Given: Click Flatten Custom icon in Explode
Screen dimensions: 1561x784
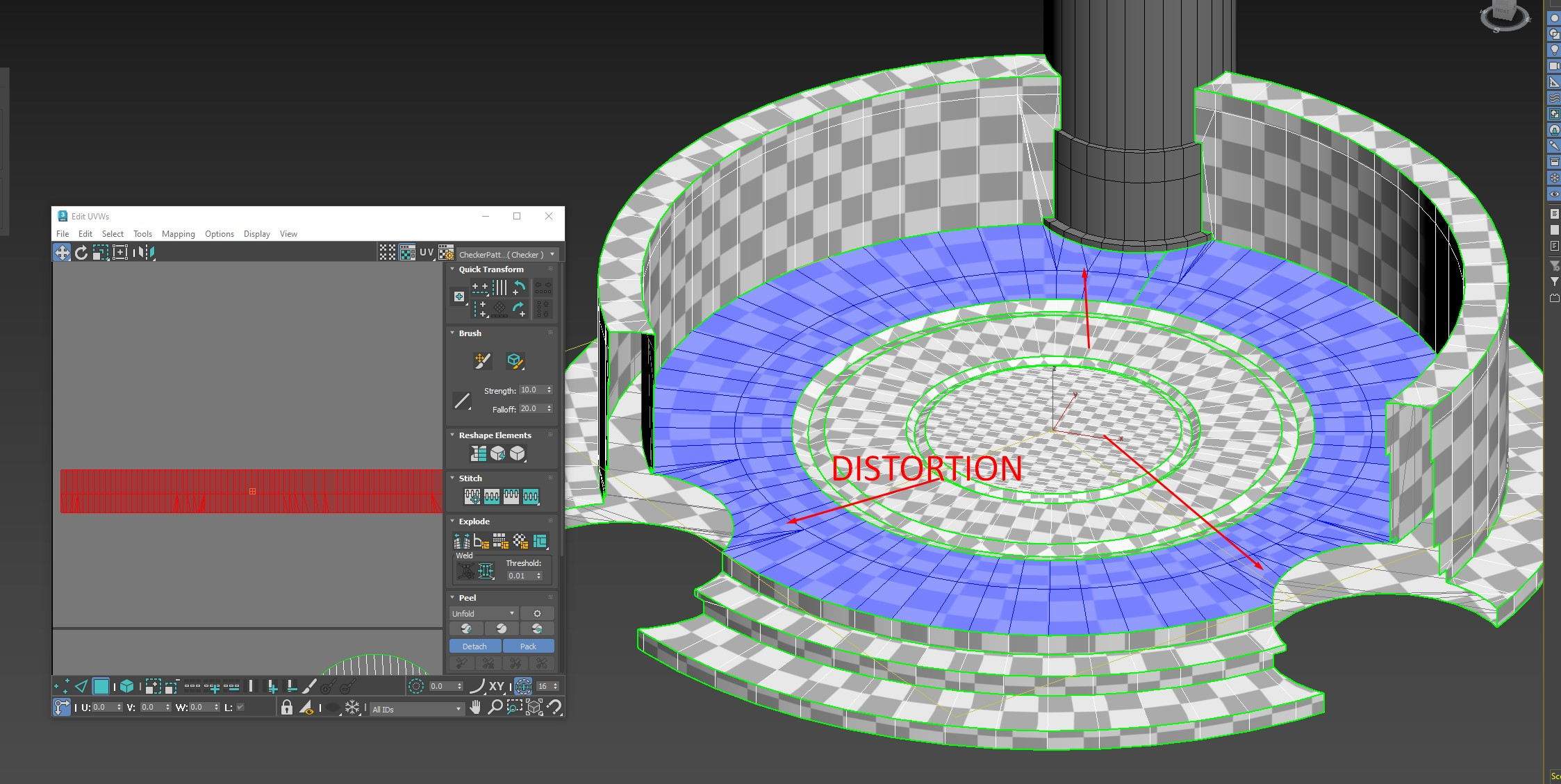Looking at the screenshot, I should click(540, 541).
